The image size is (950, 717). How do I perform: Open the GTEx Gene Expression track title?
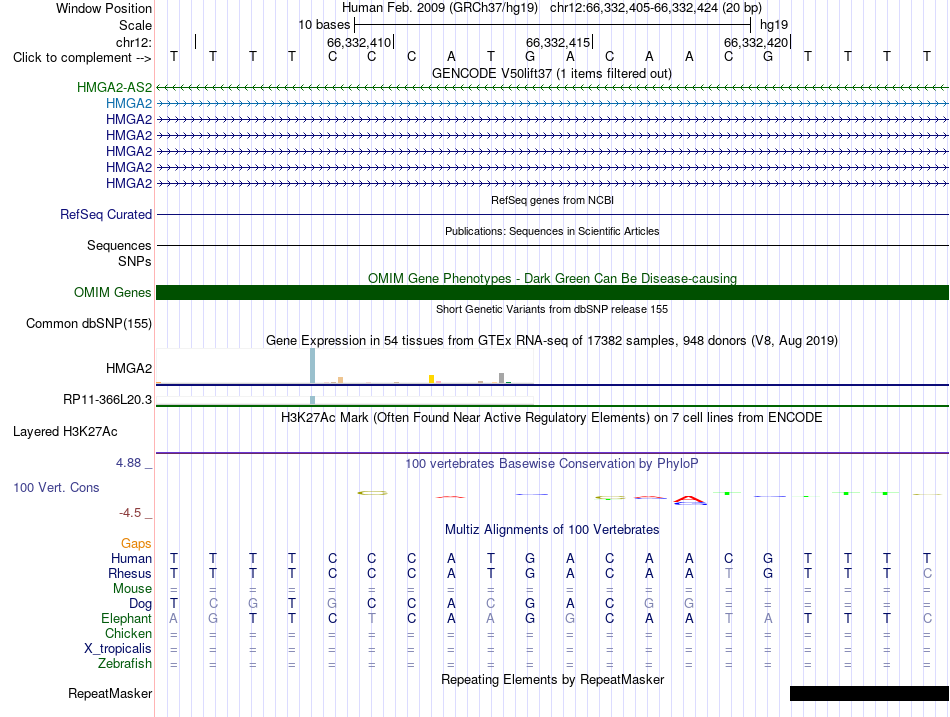coord(552,341)
